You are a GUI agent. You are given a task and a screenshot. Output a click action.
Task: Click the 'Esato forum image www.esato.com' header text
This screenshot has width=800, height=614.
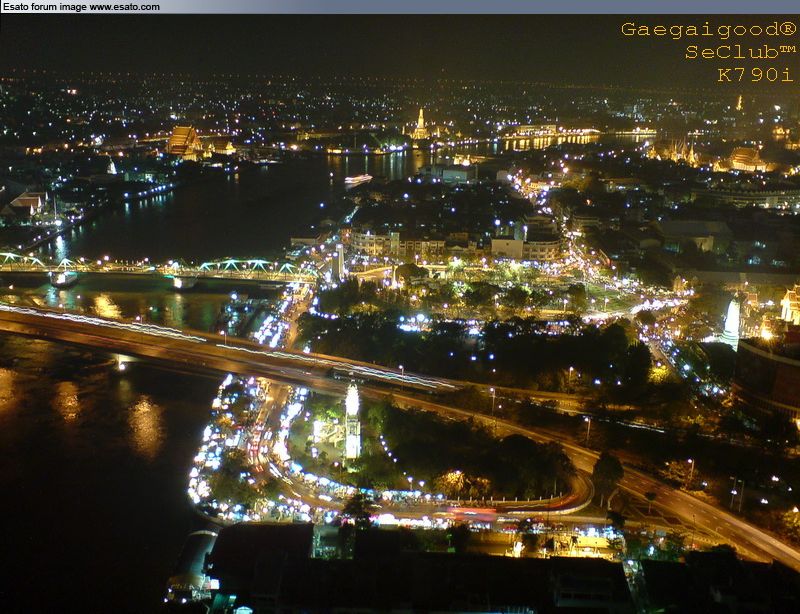click(81, 7)
